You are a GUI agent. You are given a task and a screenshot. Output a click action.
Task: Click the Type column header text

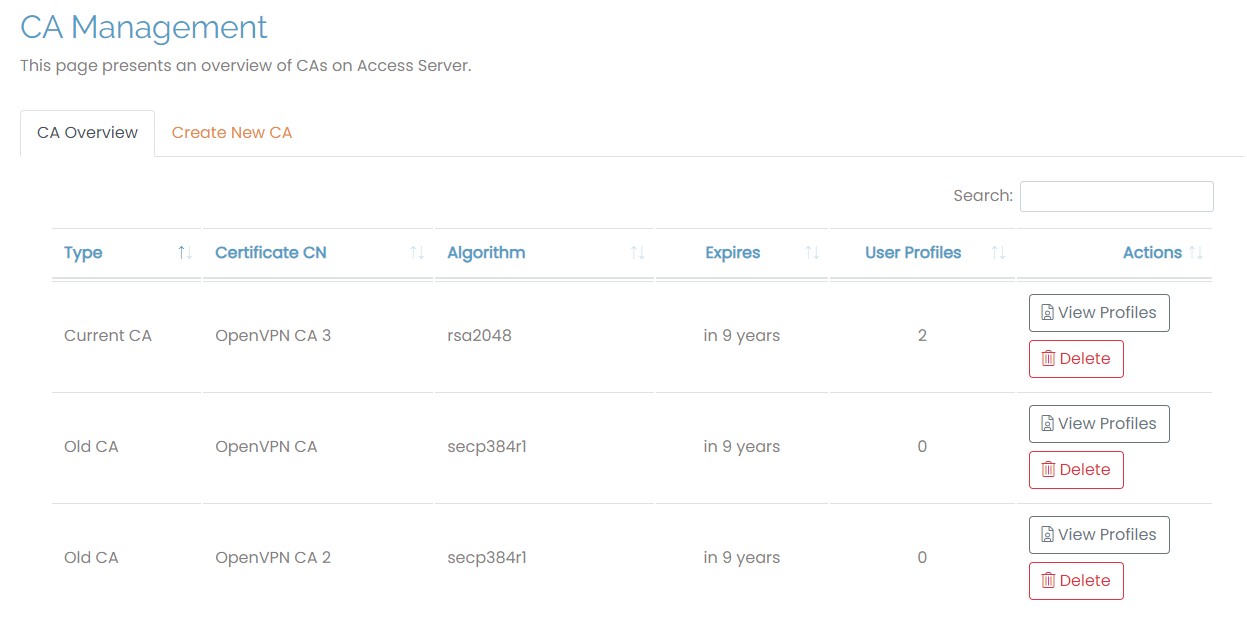[83, 253]
